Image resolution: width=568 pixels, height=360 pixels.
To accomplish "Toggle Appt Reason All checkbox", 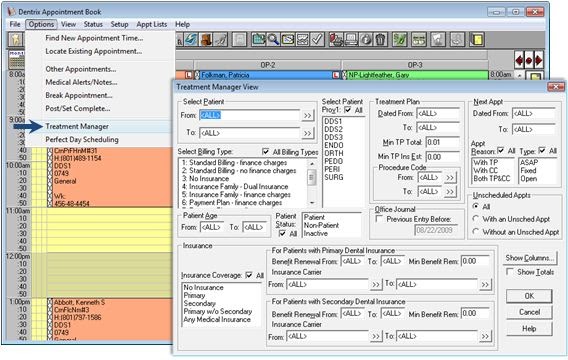I will pyautogui.click(x=501, y=150).
